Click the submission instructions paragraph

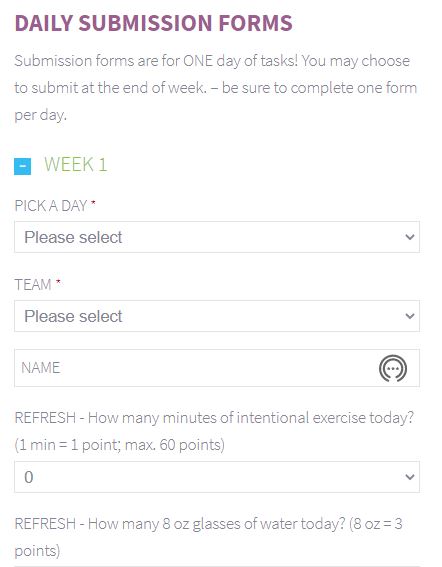coord(216,88)
